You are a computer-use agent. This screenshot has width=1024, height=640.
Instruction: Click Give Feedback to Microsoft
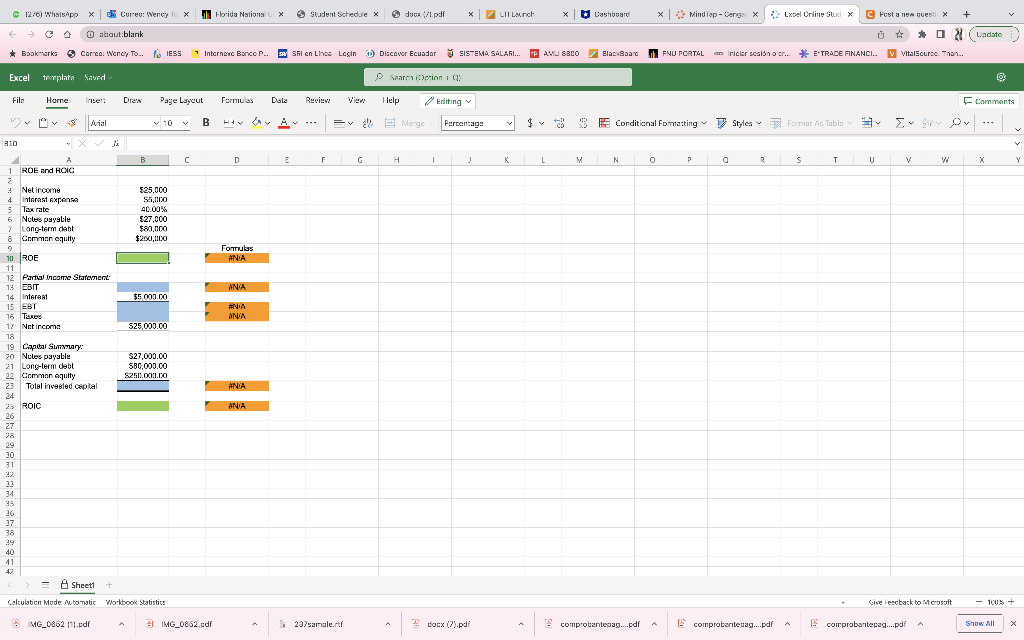(910, 602)
